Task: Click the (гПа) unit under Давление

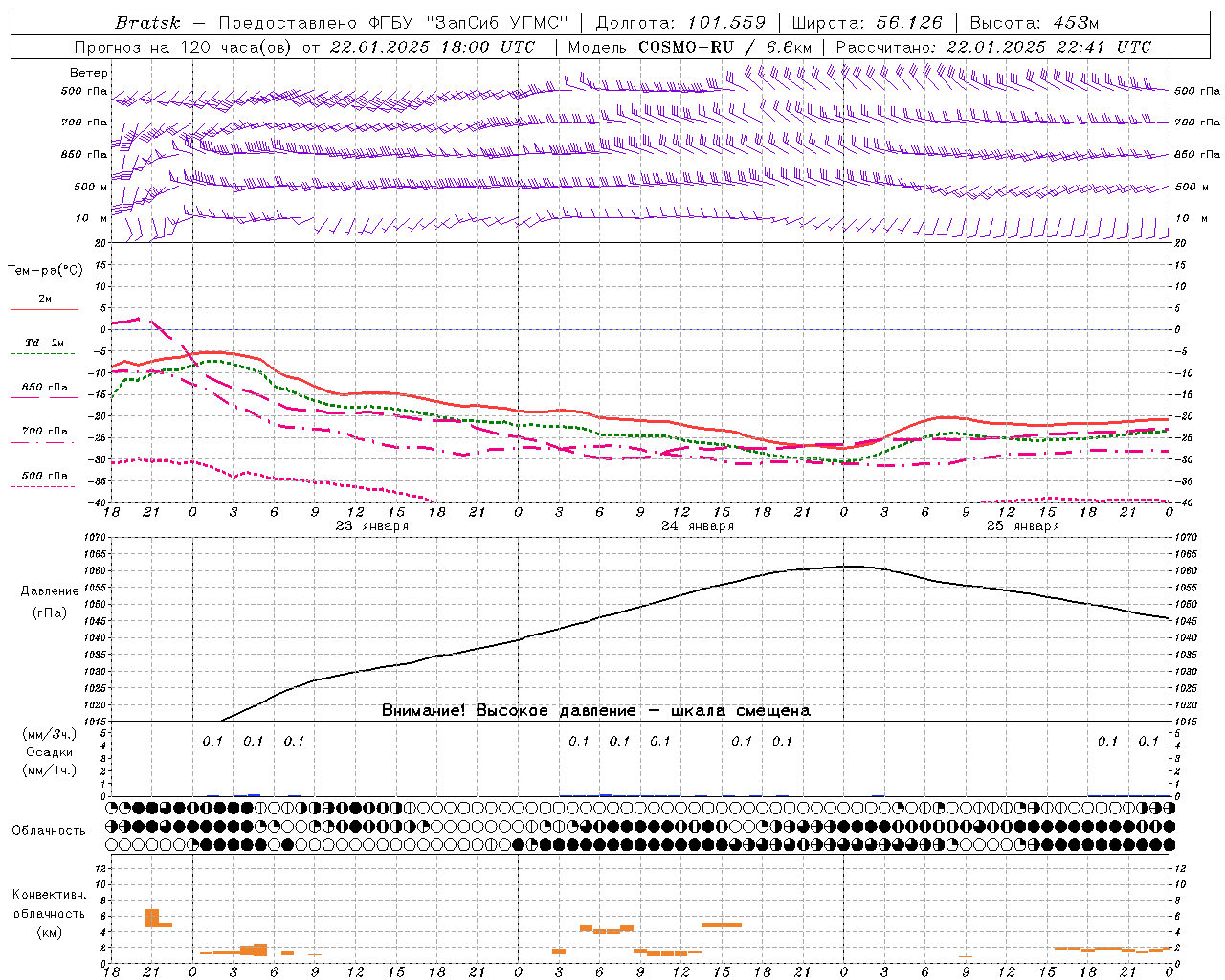Action: [x=49, y=613]
